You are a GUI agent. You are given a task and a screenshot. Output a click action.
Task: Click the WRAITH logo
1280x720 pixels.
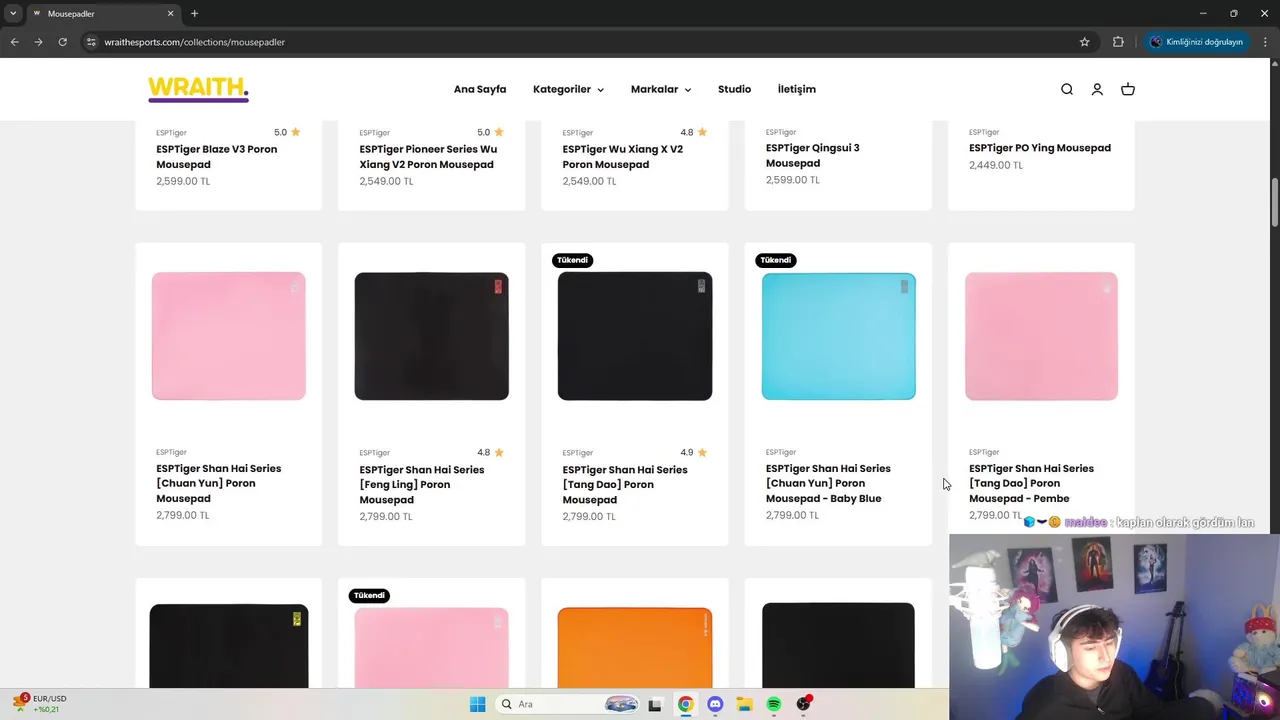click(198, 89)
